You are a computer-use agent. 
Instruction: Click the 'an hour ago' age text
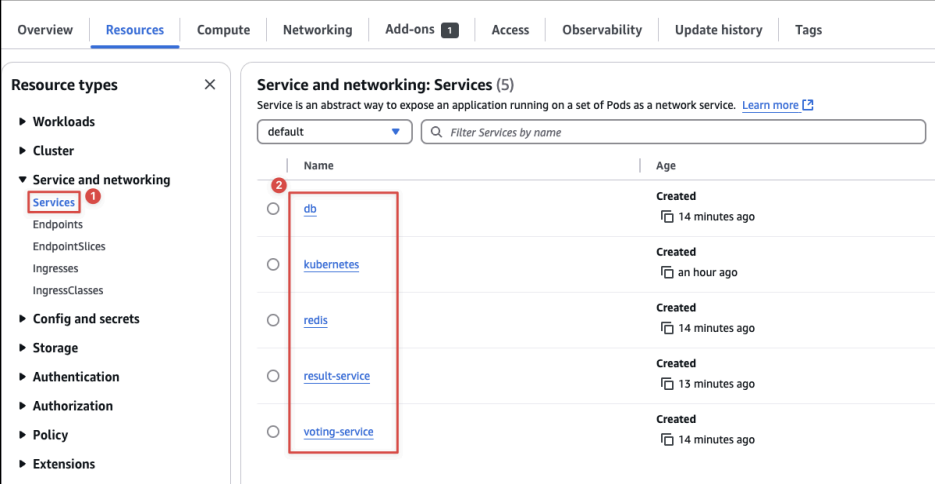pyautogui.click(x=708, y=272)
